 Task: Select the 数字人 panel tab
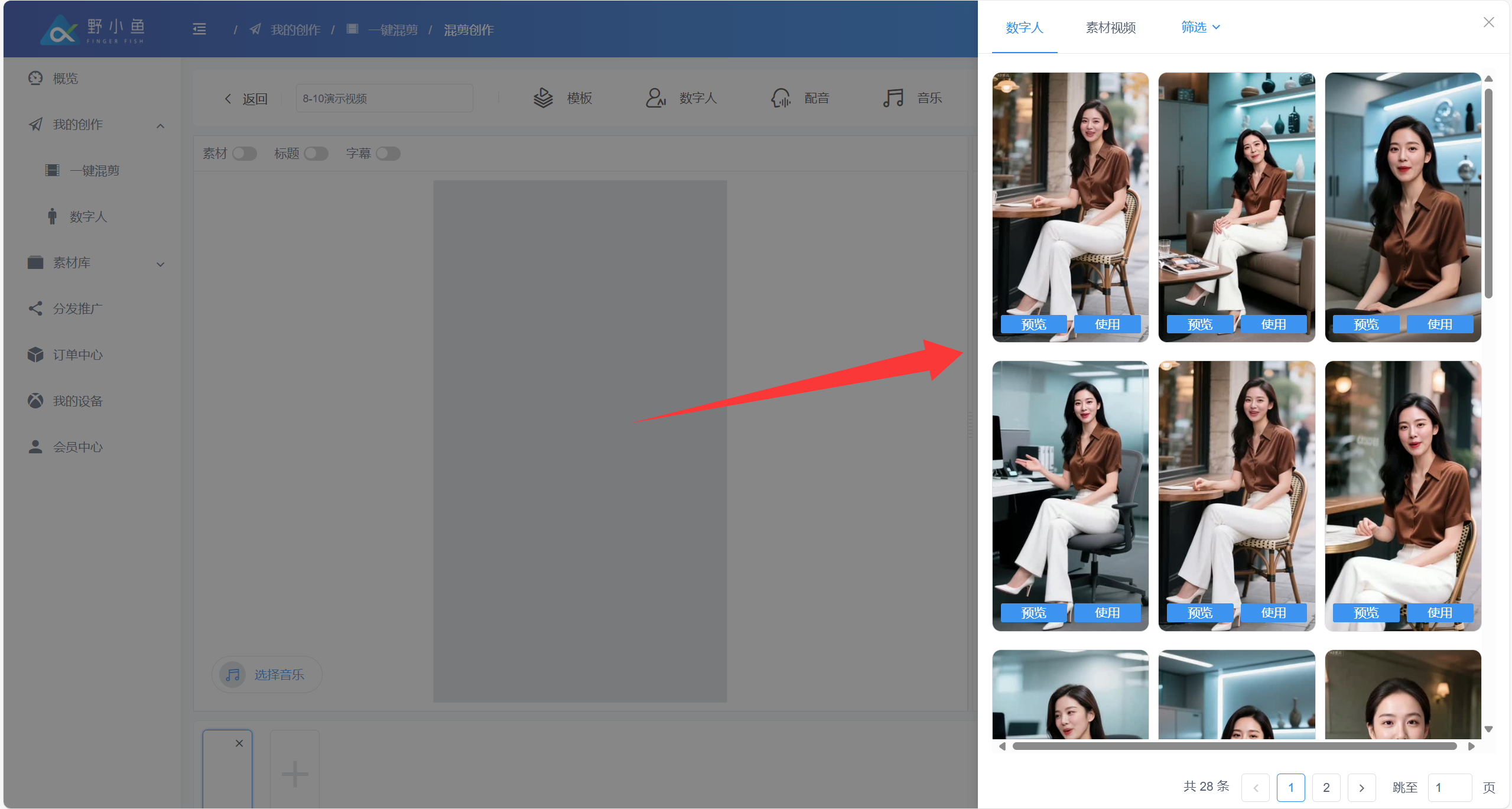click(1024, 28)
